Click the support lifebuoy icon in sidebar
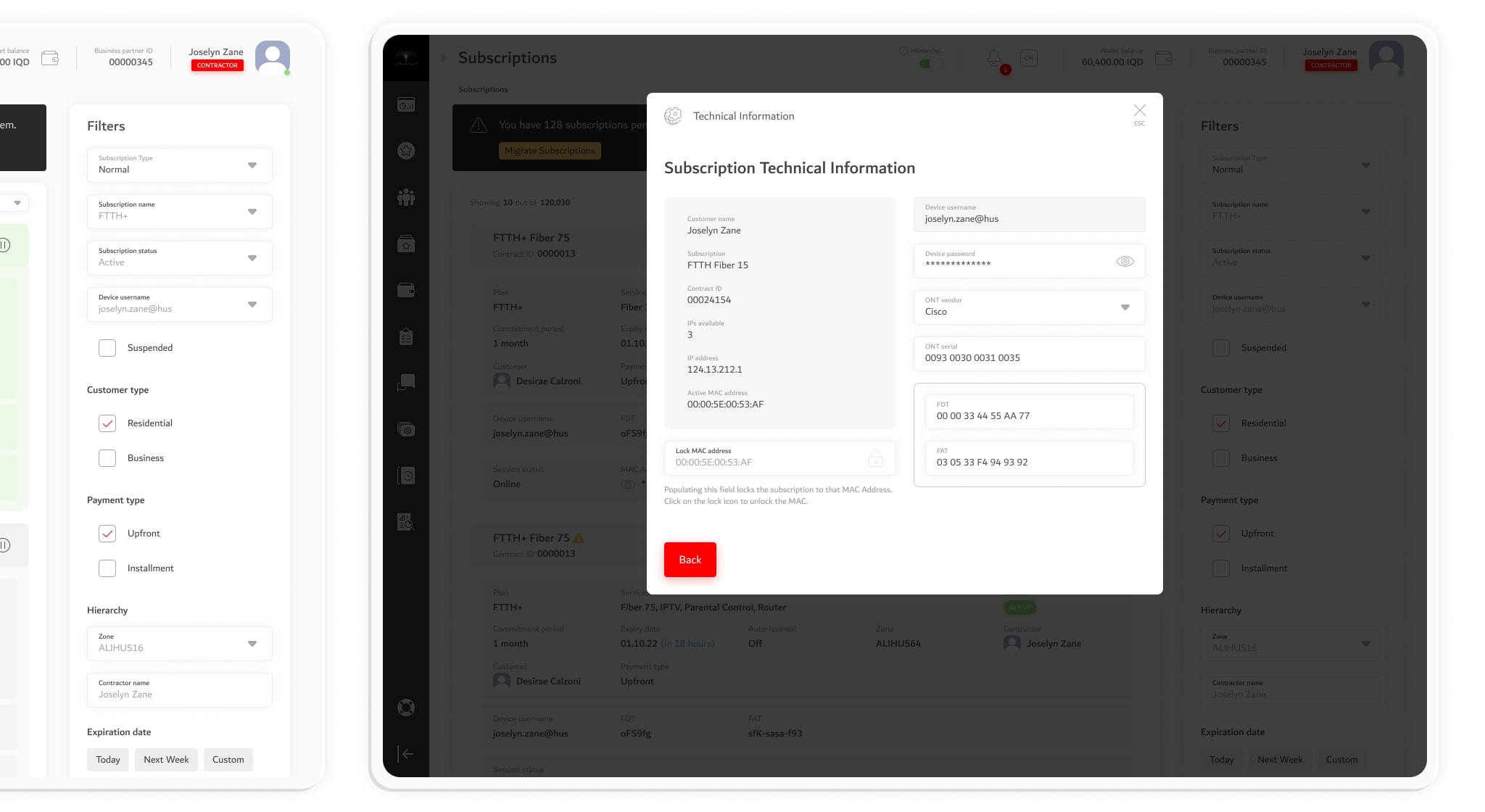The height and width of the screenshot is (812, 1485). (x=406, y=708)
